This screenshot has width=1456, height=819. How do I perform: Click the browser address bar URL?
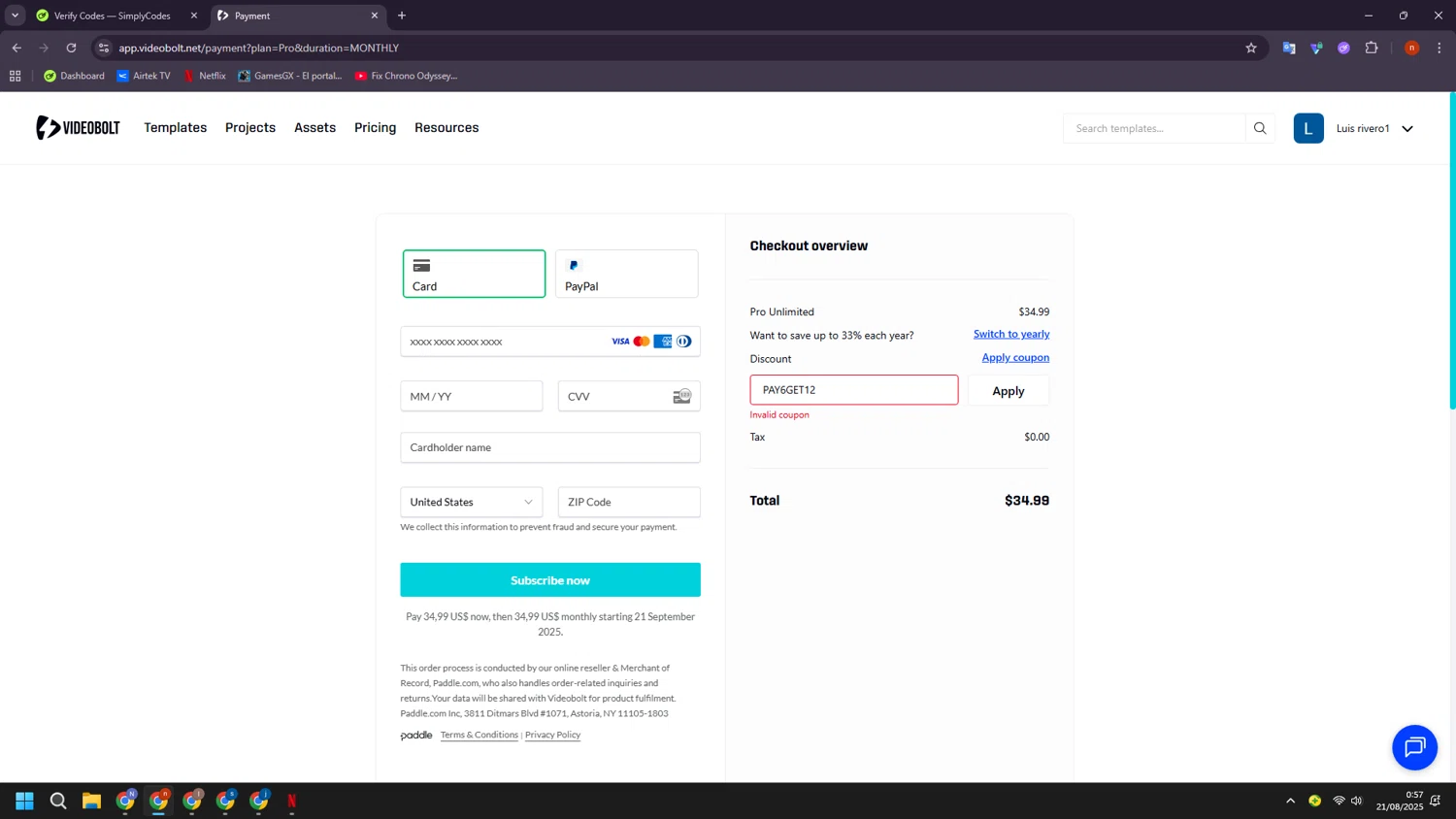(x=259, y=48)
